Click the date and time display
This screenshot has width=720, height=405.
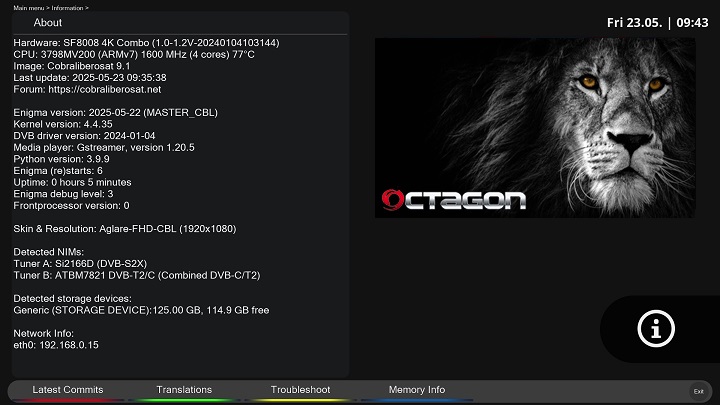[x=658, y=22]
